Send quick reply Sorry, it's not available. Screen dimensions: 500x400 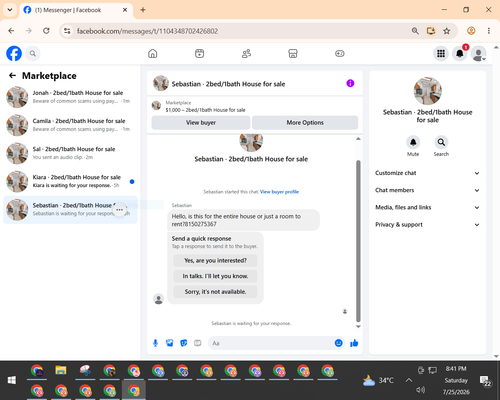pos(215,292)
